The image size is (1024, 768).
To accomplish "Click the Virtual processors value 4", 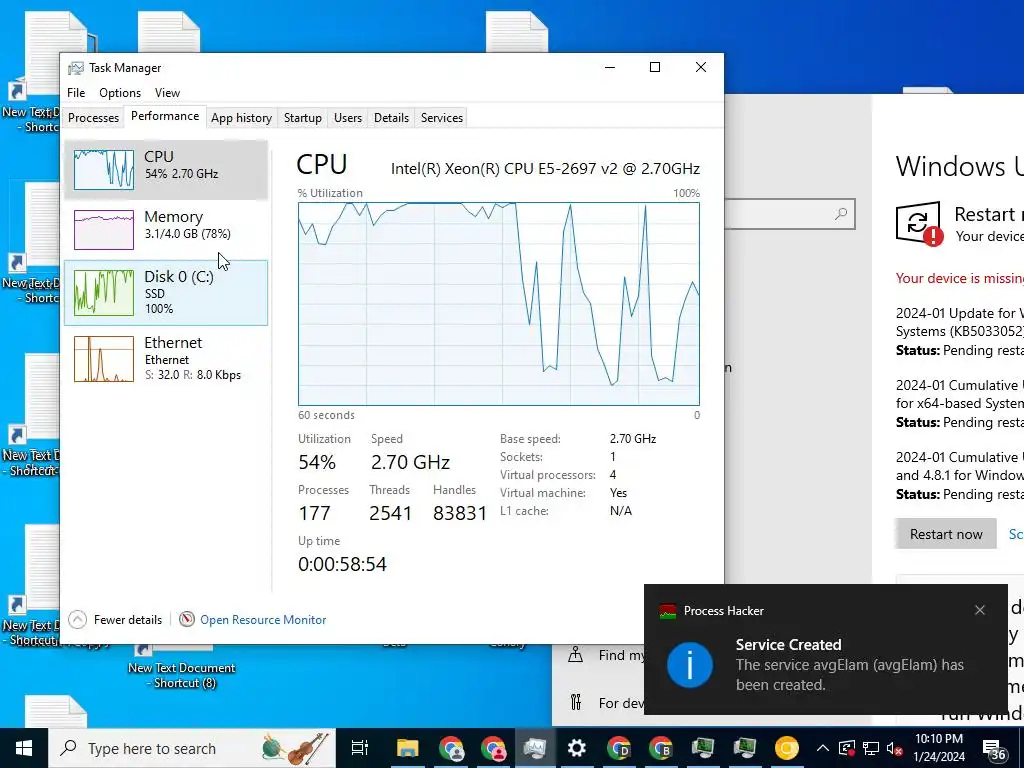I will pos(613,475).
